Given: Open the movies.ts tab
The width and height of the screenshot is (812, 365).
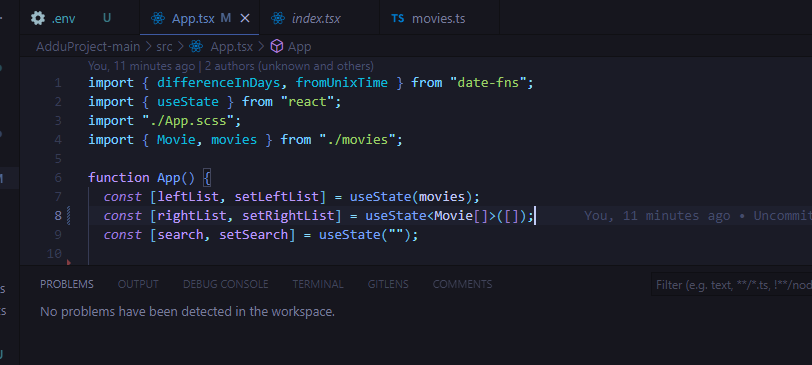Looking at the screenshot, I should tap(440, 18).
